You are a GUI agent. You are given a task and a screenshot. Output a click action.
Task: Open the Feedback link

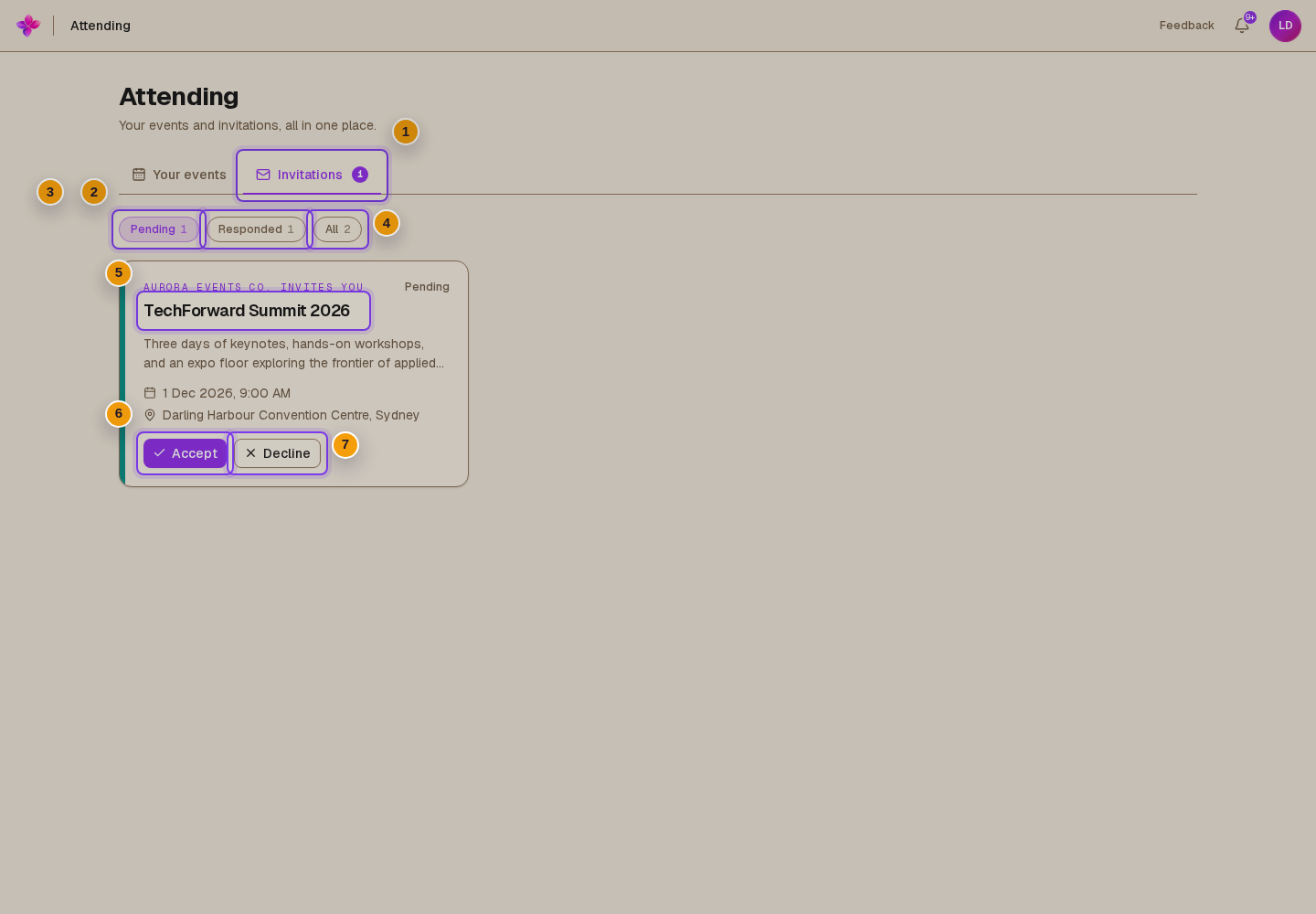[1186, 26]
